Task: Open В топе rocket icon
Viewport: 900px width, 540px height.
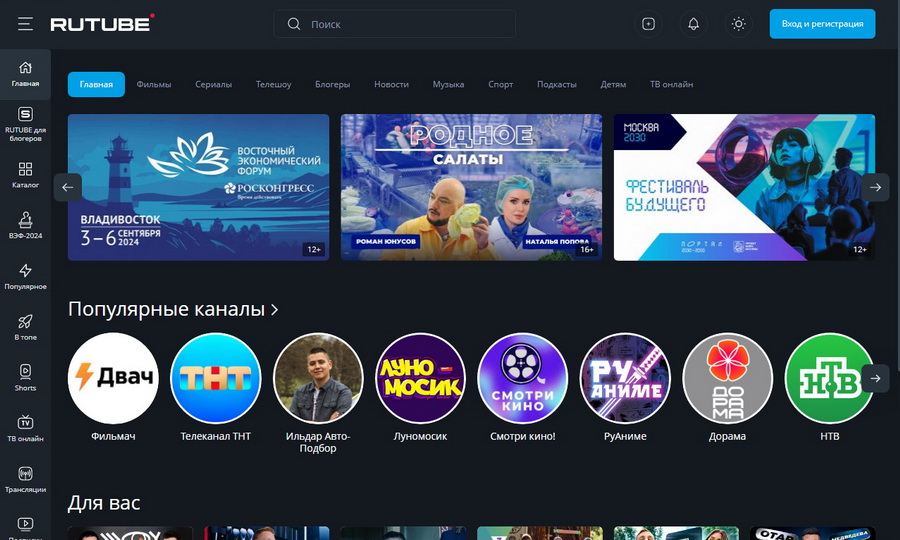Action: (x=25, y=327)
